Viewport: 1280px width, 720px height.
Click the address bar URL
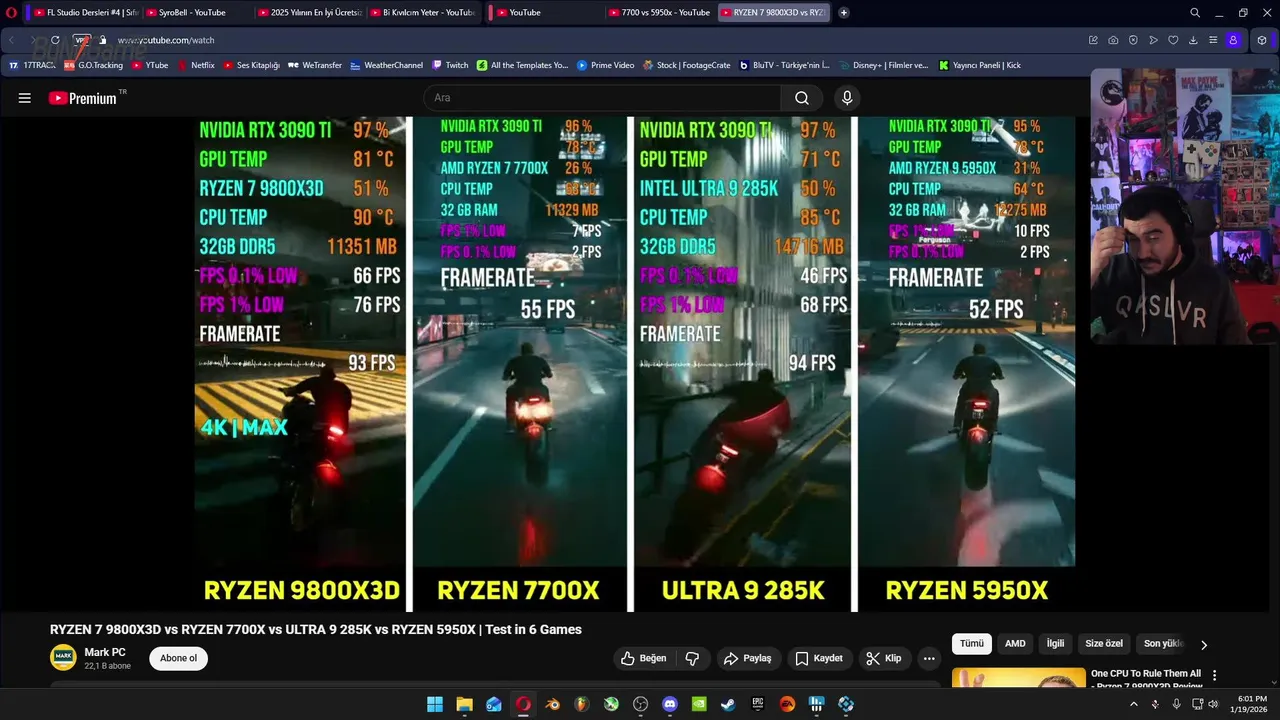pyautogui.click(x=166, y=40)
